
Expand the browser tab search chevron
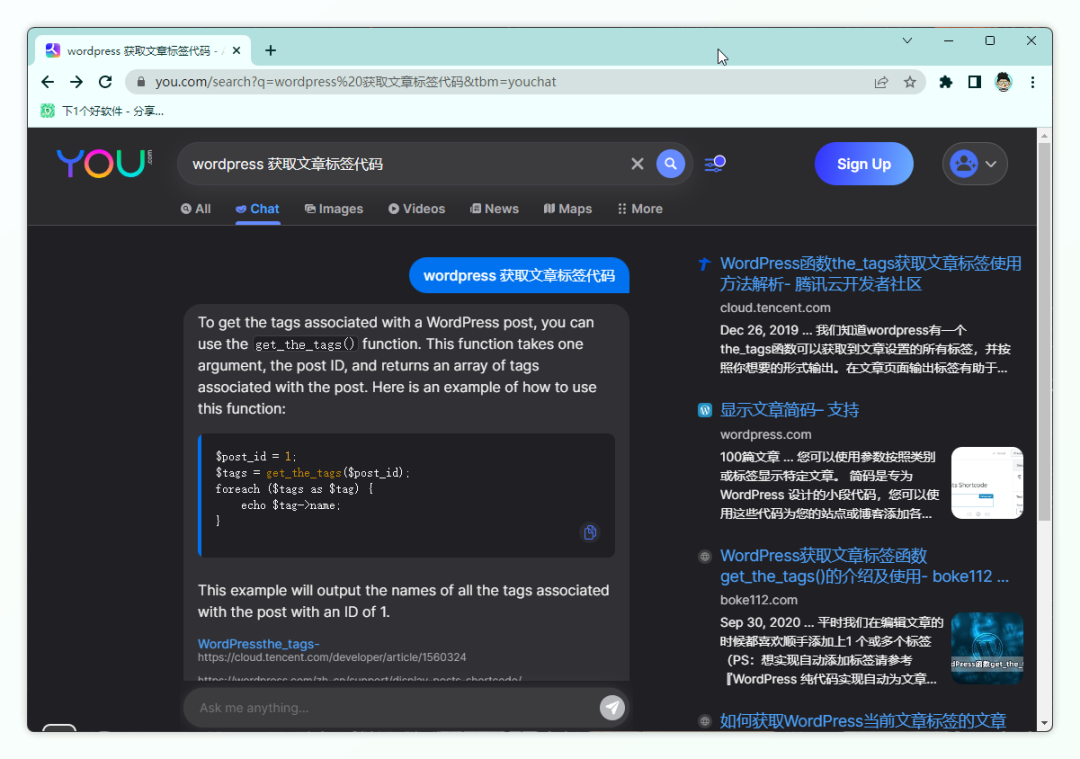906,40
